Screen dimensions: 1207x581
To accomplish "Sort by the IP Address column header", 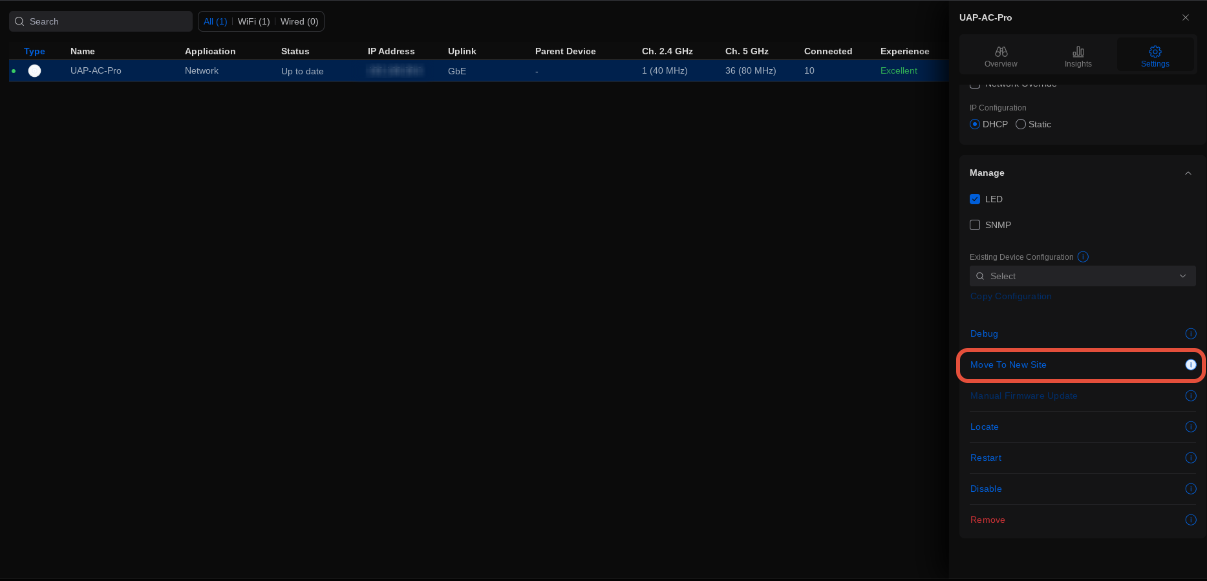I will [391, 51].
